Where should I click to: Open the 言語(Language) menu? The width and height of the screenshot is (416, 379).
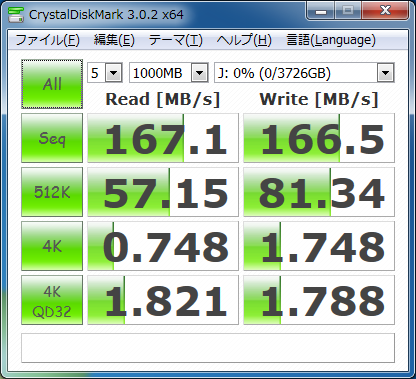click(x=331, y=40)
